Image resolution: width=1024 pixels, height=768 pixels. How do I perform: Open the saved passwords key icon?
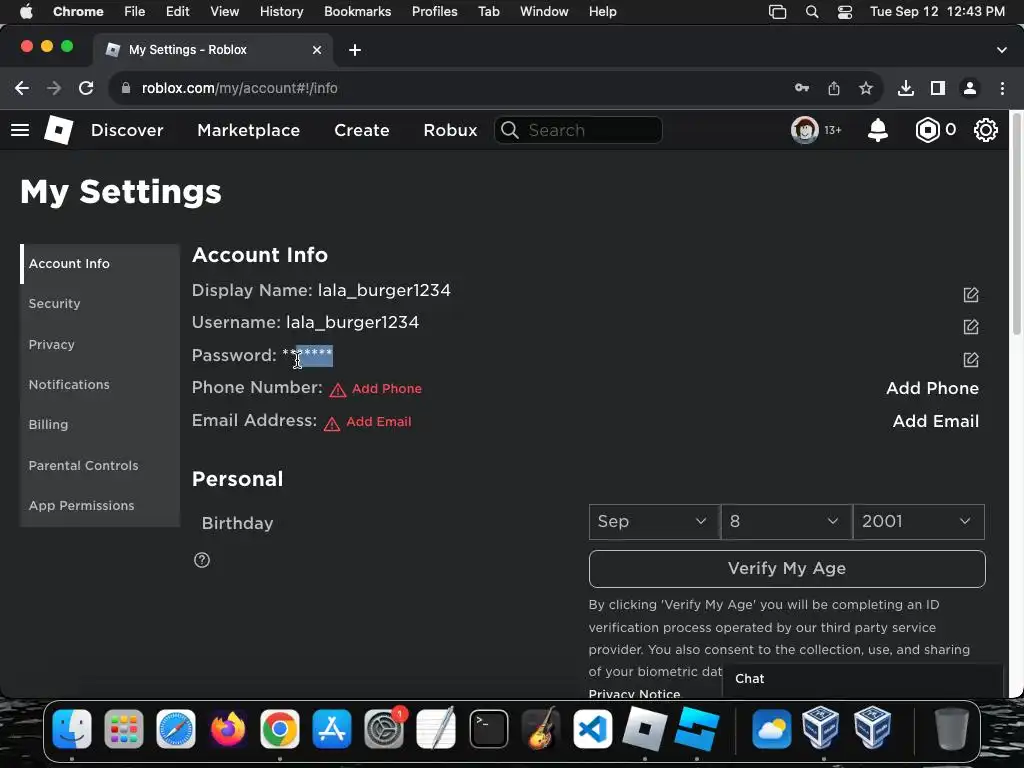(x=802, y=88)
